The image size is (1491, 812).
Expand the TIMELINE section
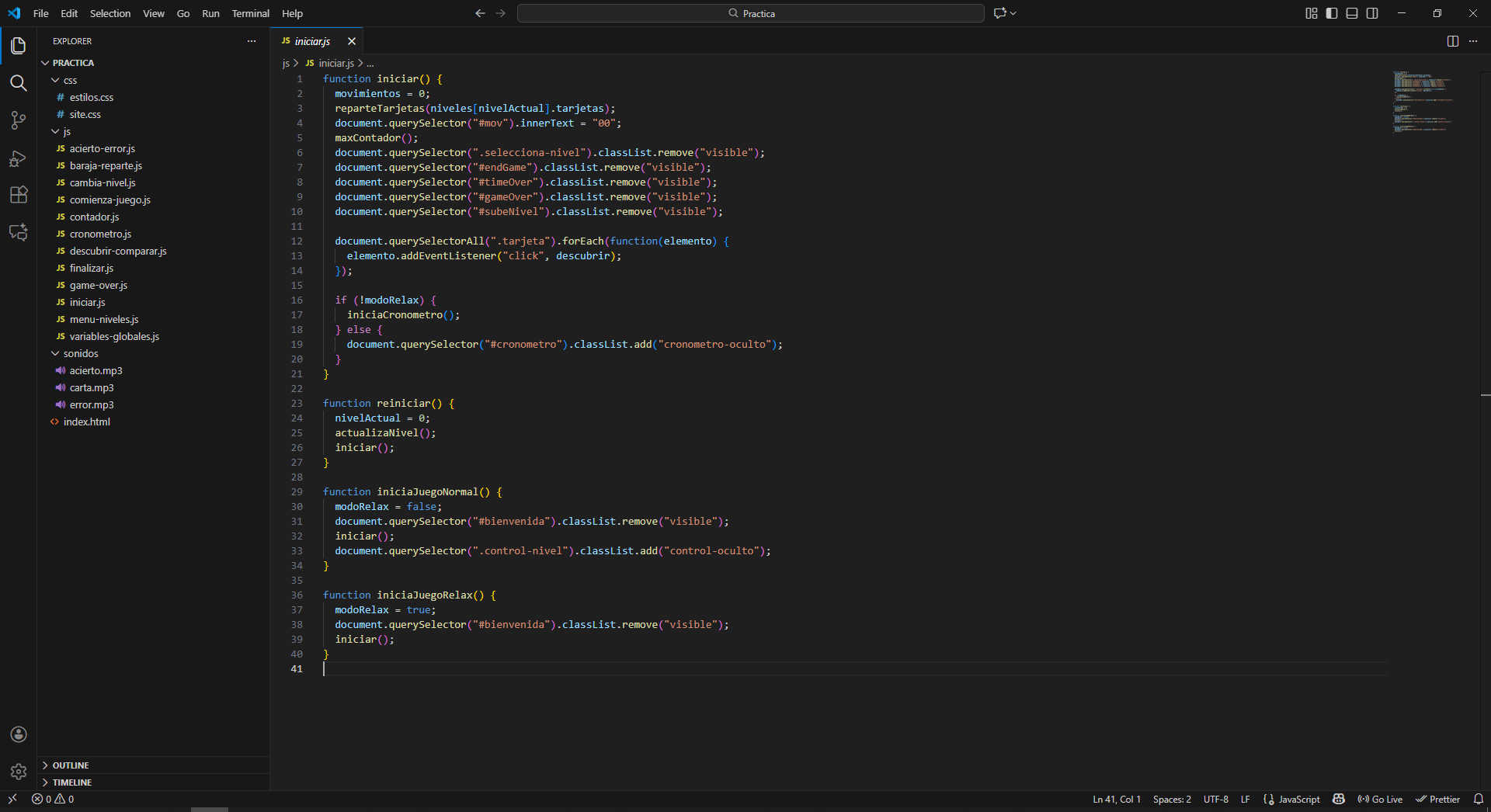tap(71, 783)
